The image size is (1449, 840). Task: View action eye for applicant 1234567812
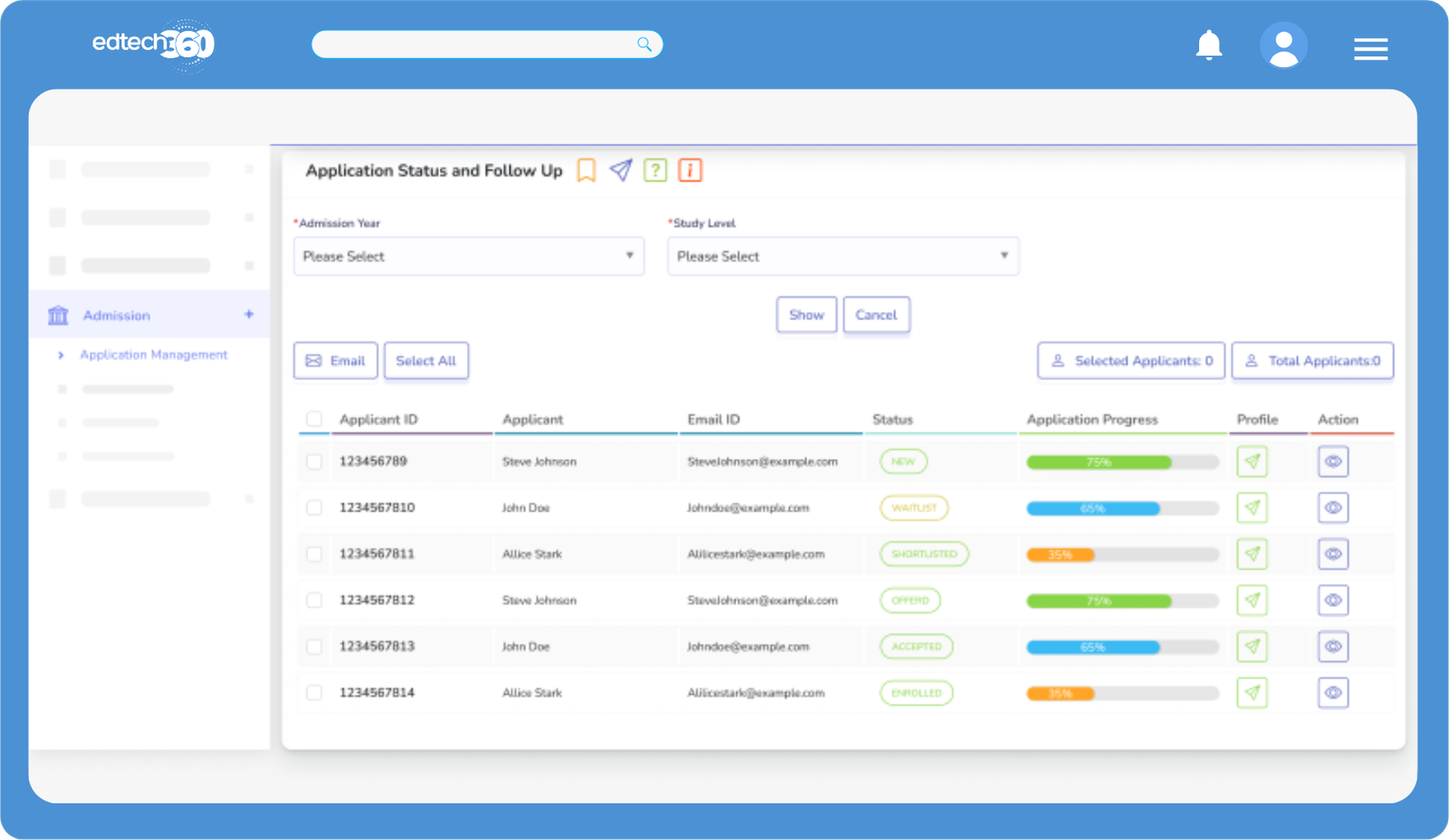(1333, 600)
